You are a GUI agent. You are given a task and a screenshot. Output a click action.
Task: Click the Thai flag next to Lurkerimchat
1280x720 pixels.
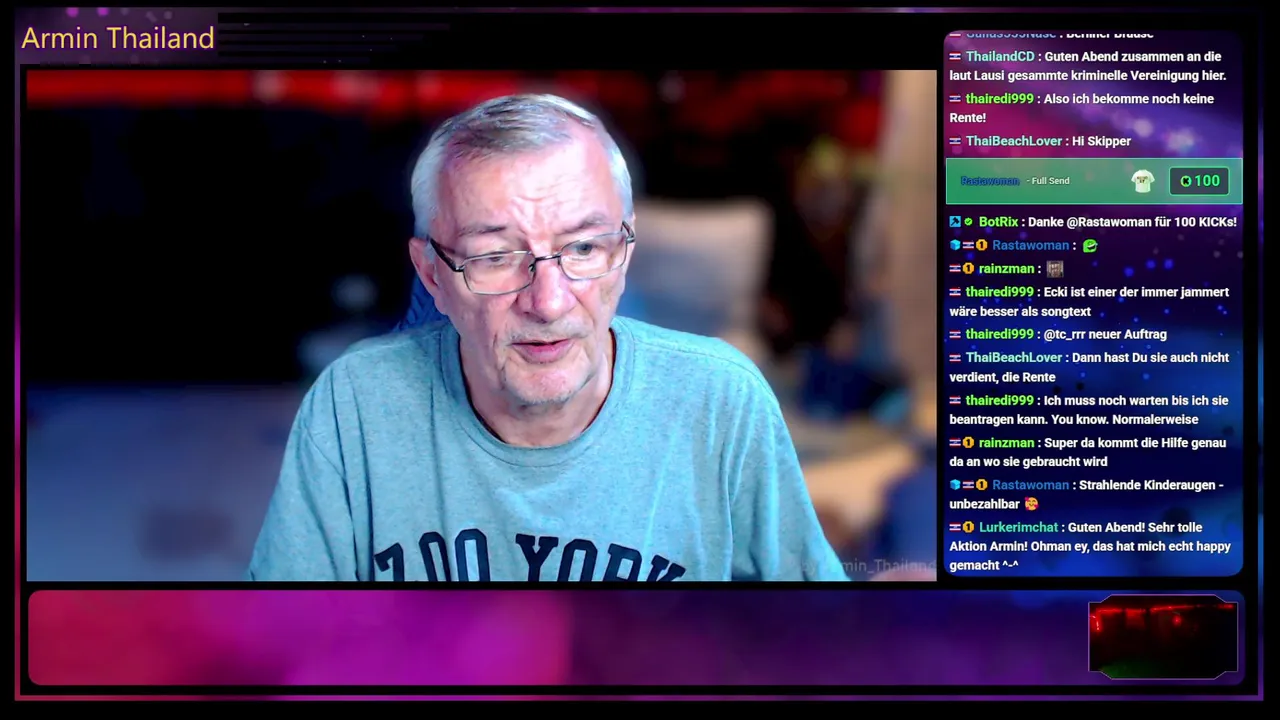coord(955,527)
